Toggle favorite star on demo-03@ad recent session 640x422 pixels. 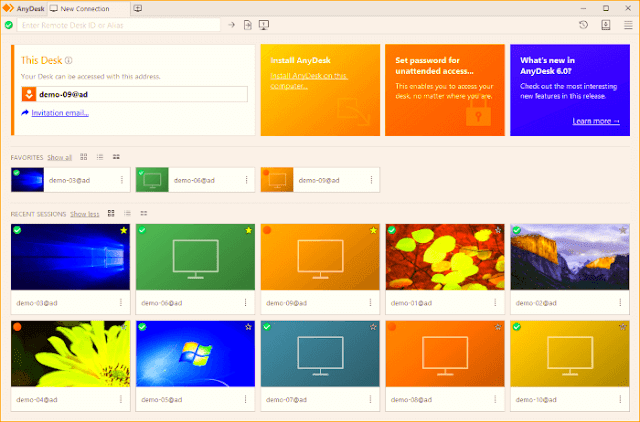click(x=124, y=230)
